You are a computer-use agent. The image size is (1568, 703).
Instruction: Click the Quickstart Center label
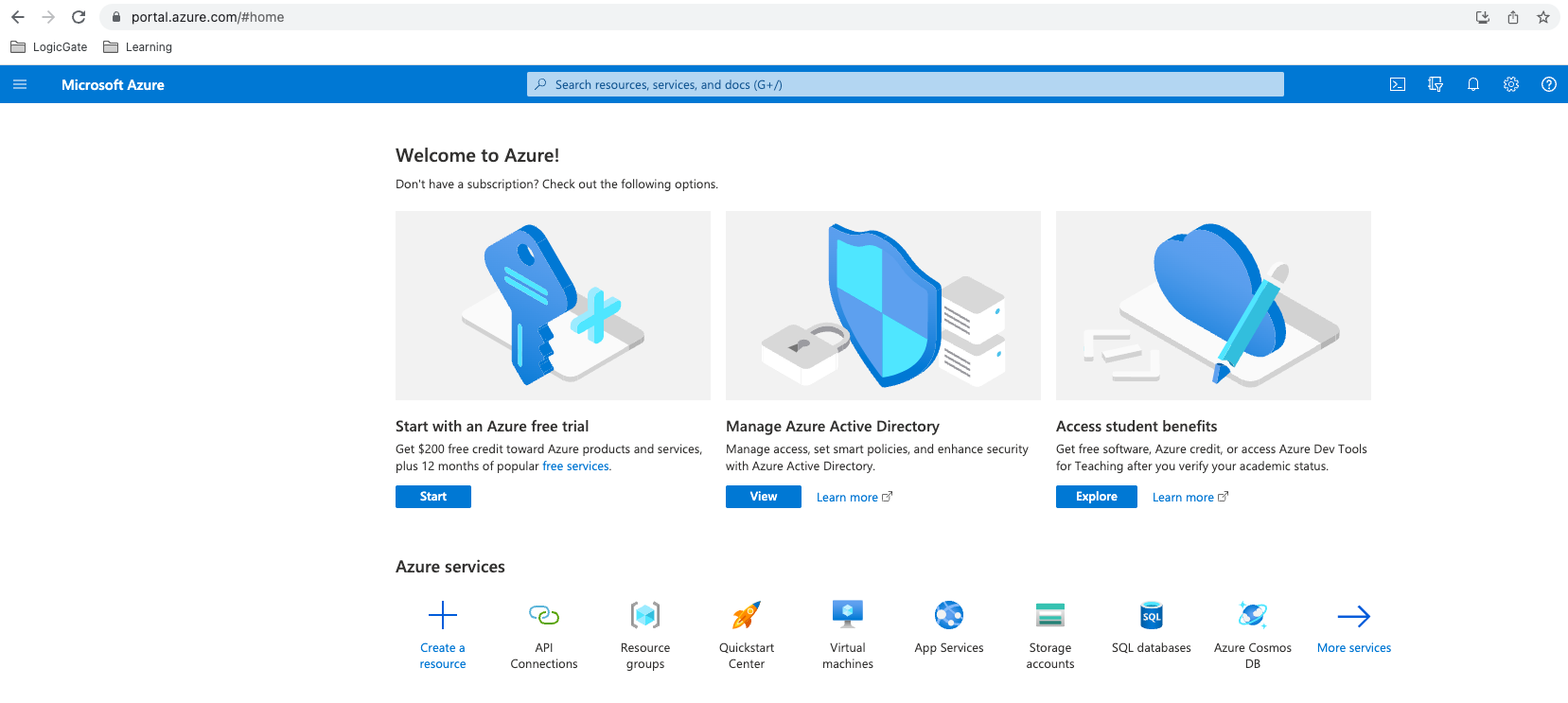(x=747, y=656)
